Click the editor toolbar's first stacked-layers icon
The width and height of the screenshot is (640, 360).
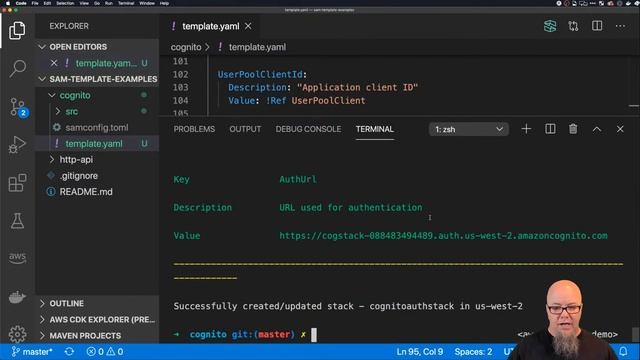click(x=550, y=26)
